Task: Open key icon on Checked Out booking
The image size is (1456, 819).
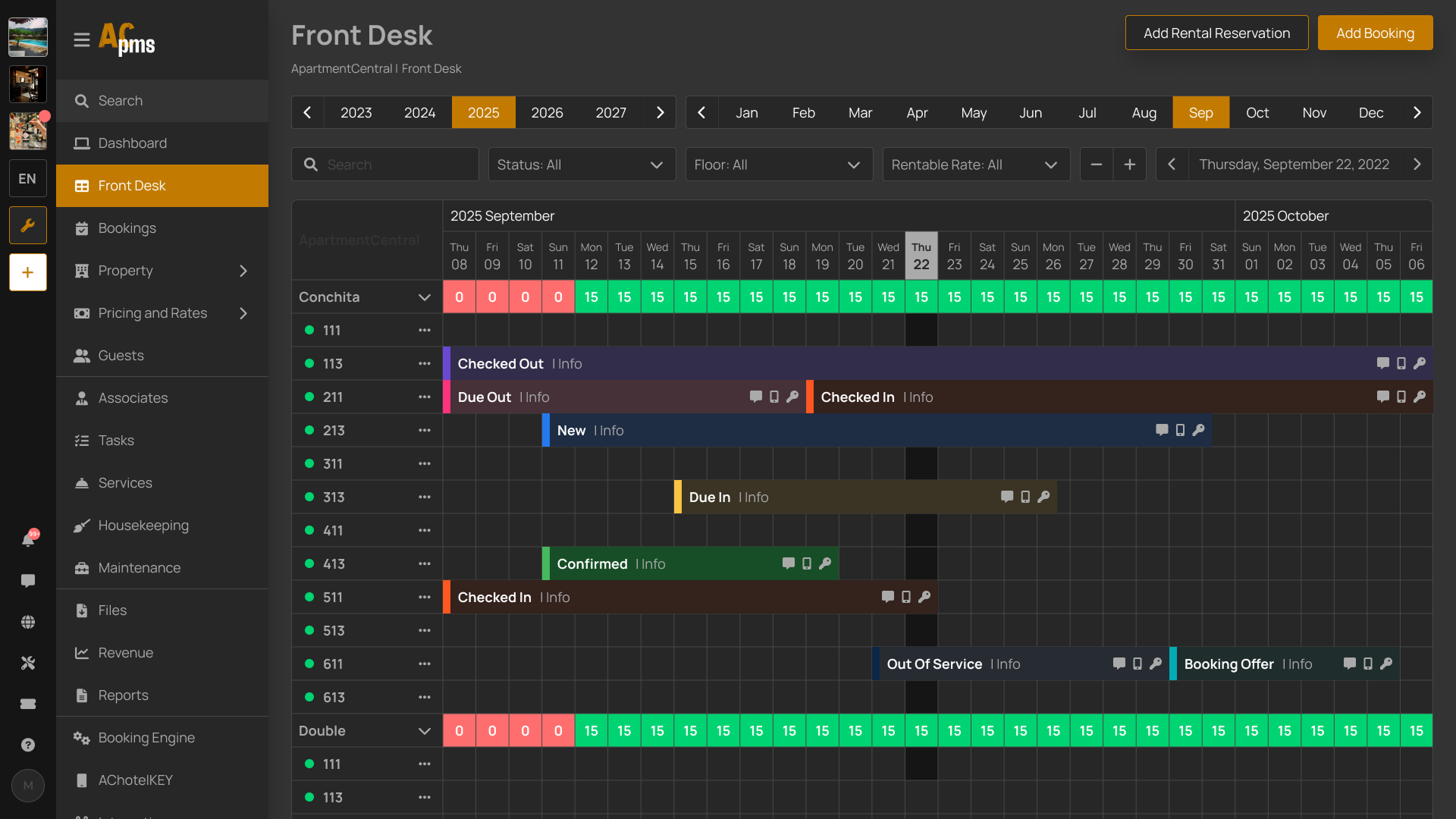Action: (1420, 363)
